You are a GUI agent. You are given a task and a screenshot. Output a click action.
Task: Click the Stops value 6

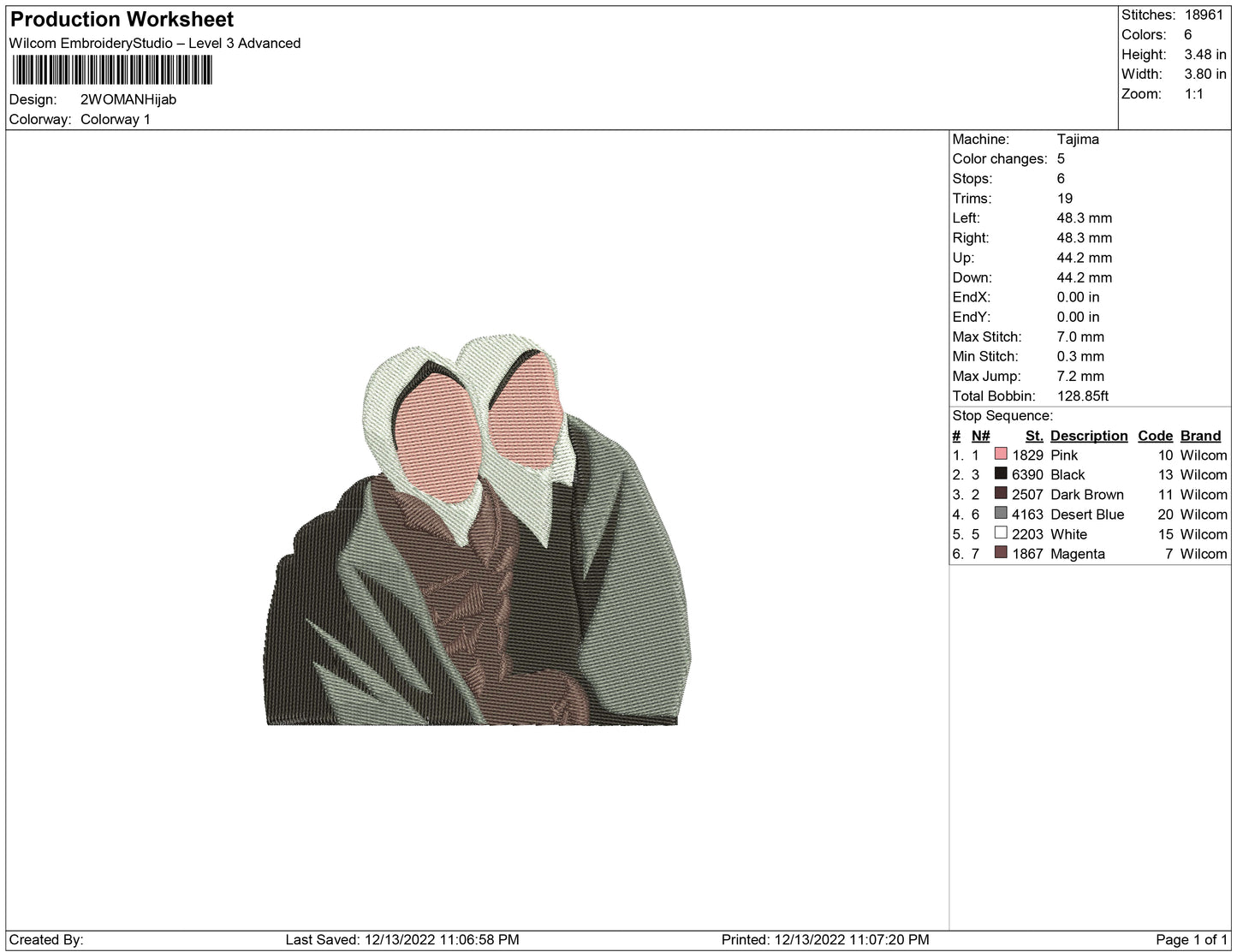(1061, 178)
